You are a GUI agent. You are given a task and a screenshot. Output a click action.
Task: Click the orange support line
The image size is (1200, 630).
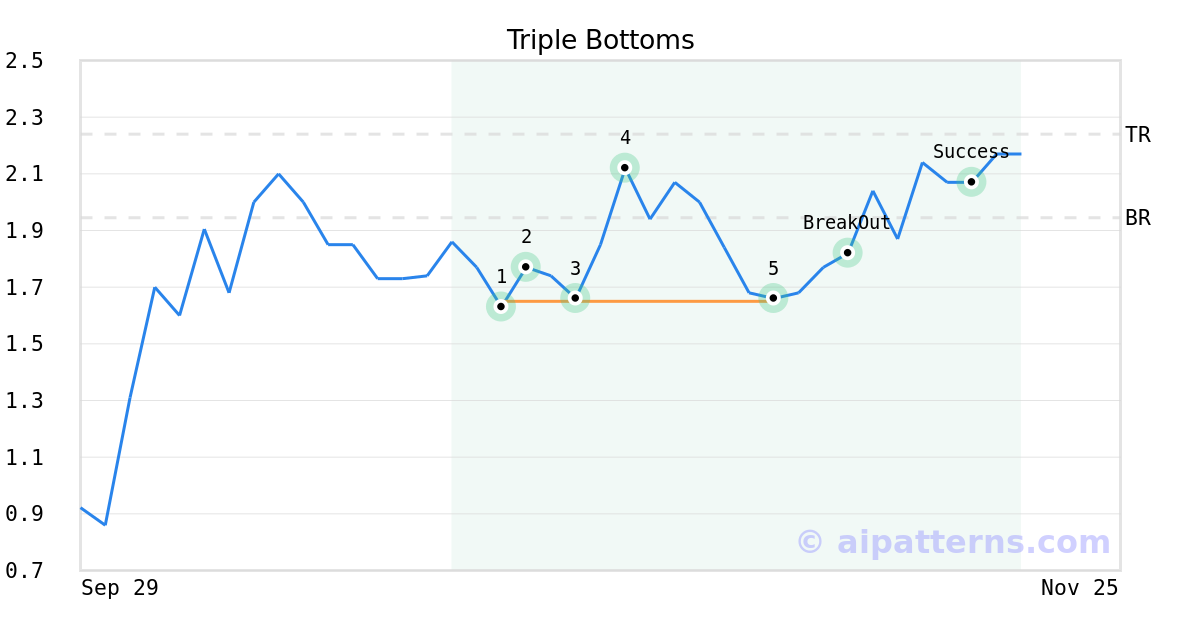point(670,301)
